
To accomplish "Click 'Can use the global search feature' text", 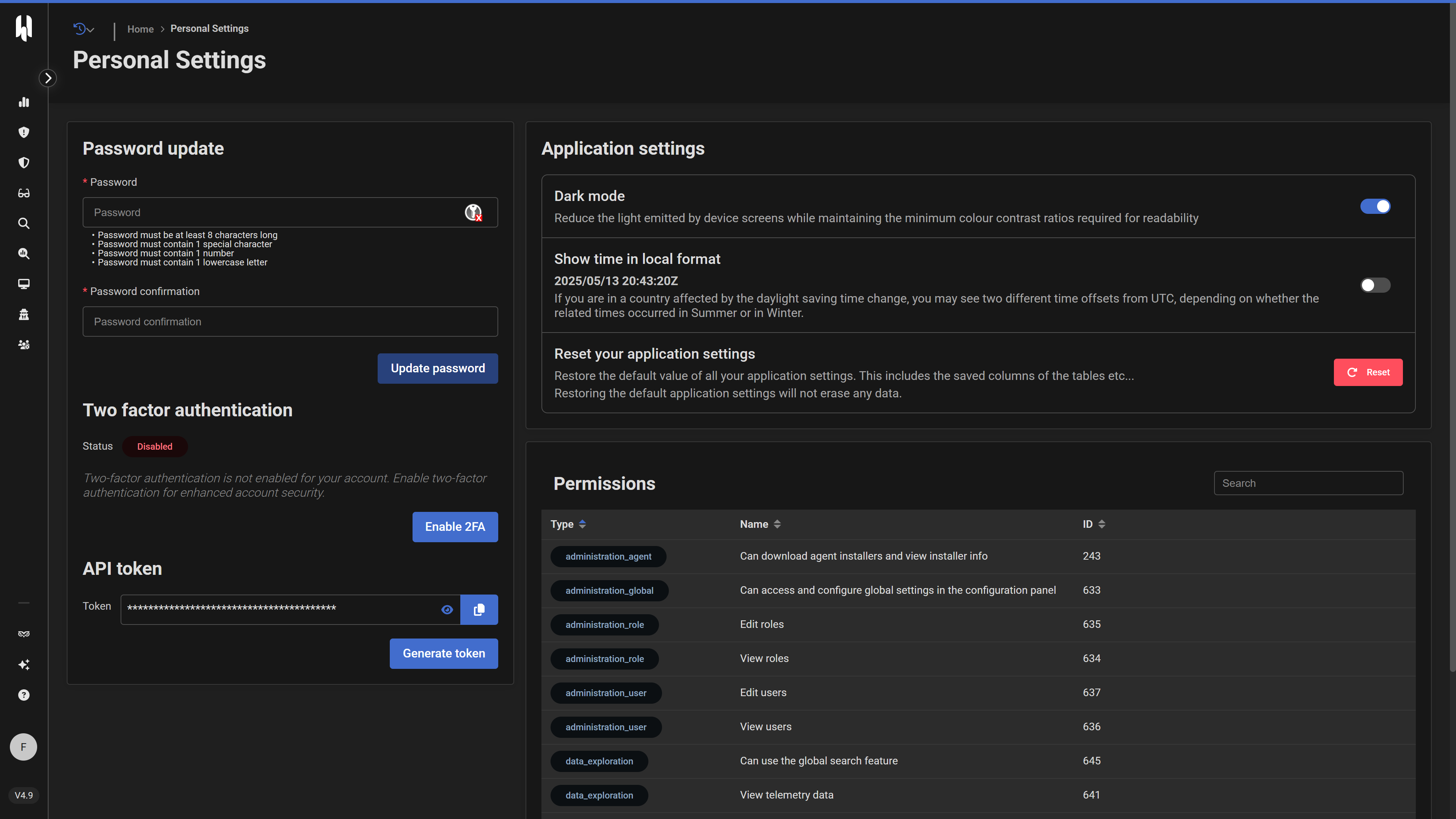I will 819,761.
